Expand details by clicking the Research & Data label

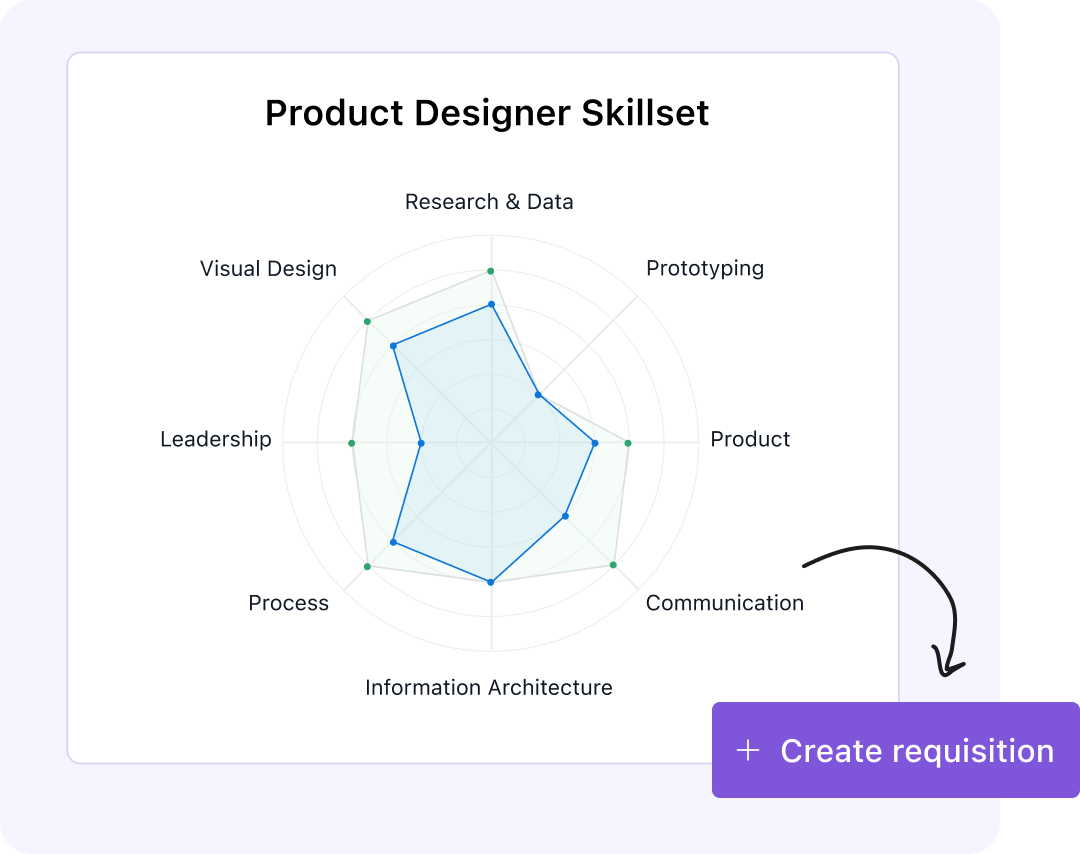click(489, 201)
